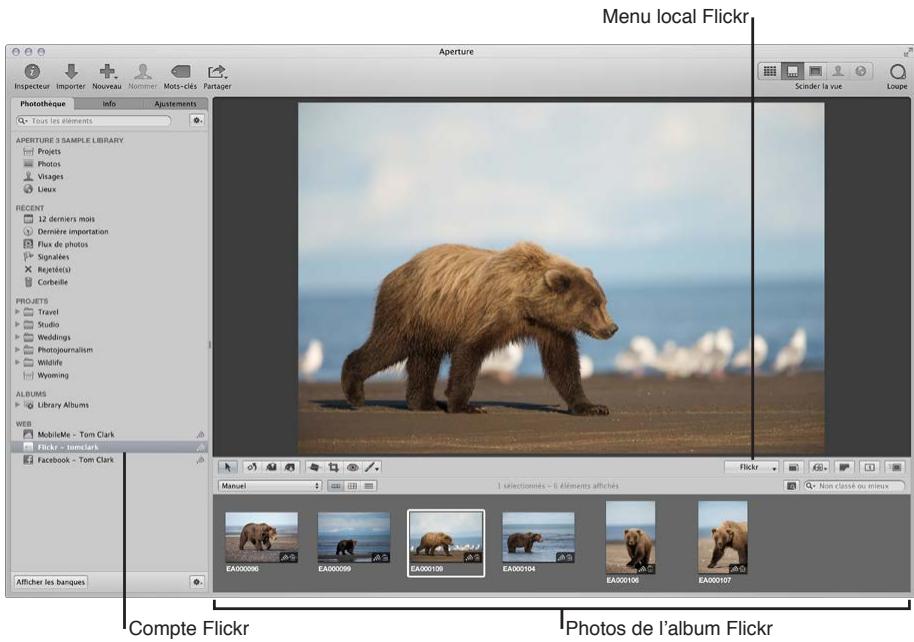Image resolution: width=914 pixels, height=642 pixels.
Task: Select the Lift tool
Action: 271,468
